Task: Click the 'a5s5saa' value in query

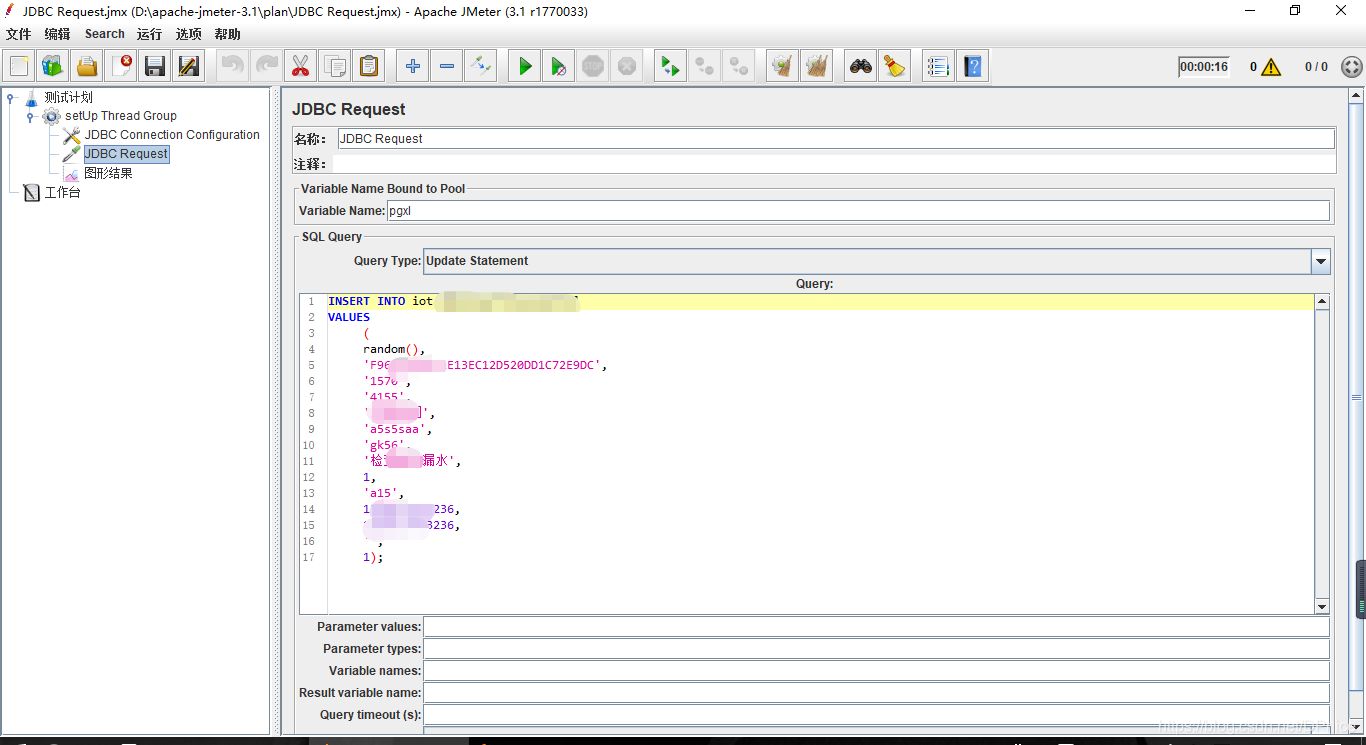Action: click(398, 429)
